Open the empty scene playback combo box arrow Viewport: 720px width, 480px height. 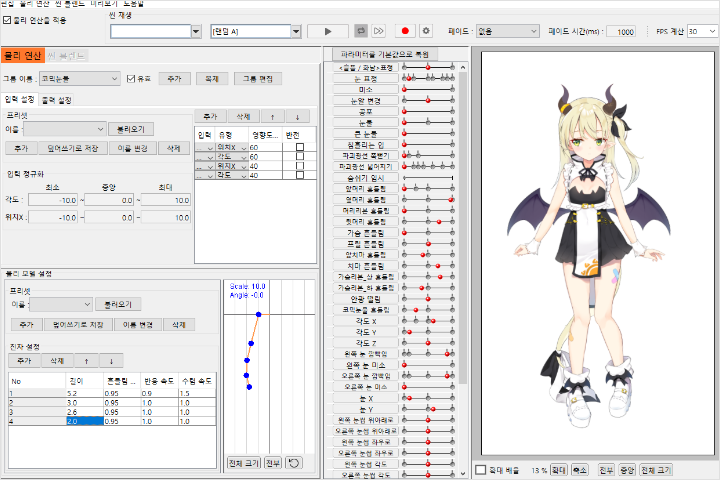196,31
